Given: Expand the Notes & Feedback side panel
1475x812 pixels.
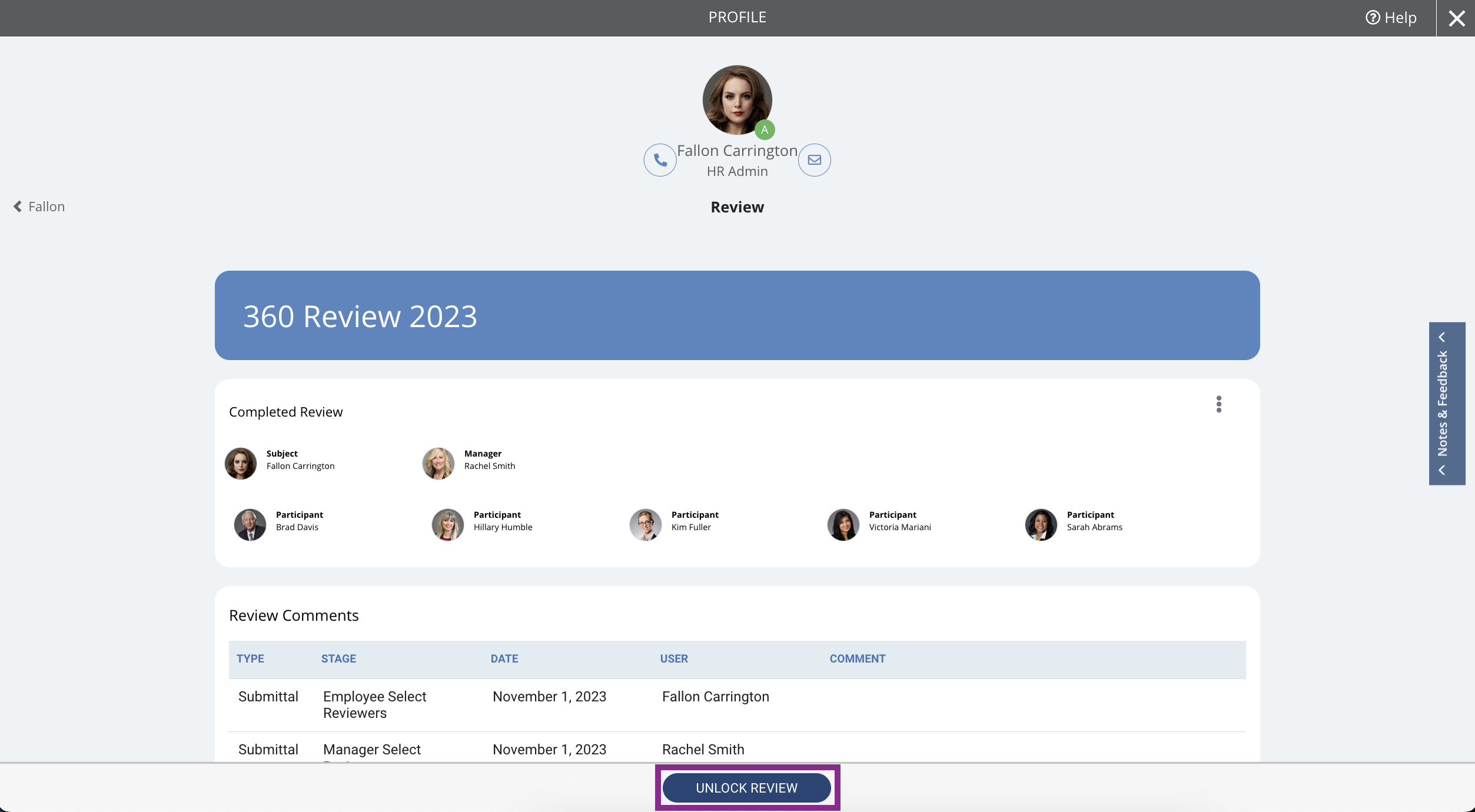Looking at the screenshot, I should [1447, 404].
